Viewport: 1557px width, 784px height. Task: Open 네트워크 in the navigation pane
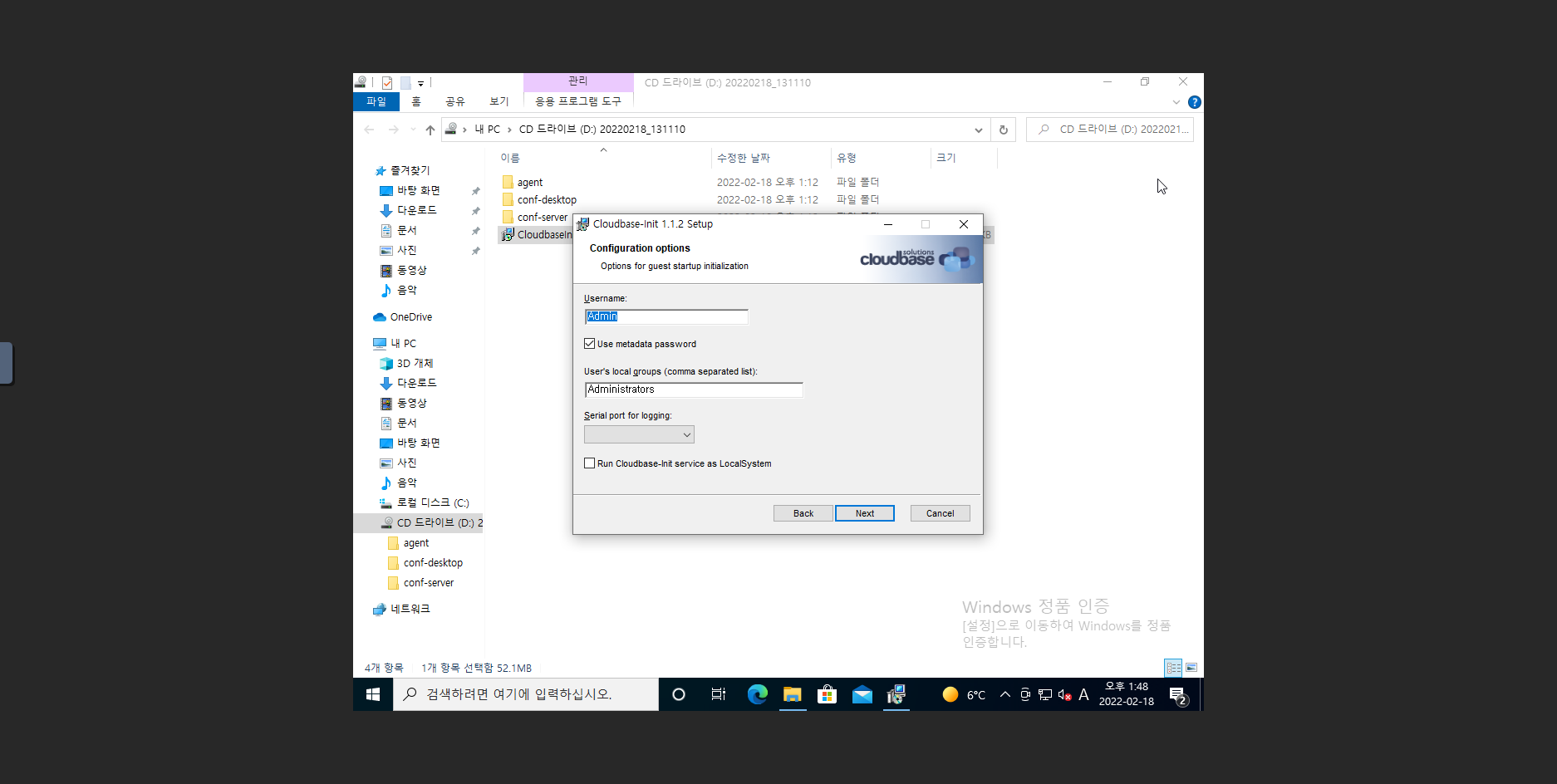[x=410, y=609]
